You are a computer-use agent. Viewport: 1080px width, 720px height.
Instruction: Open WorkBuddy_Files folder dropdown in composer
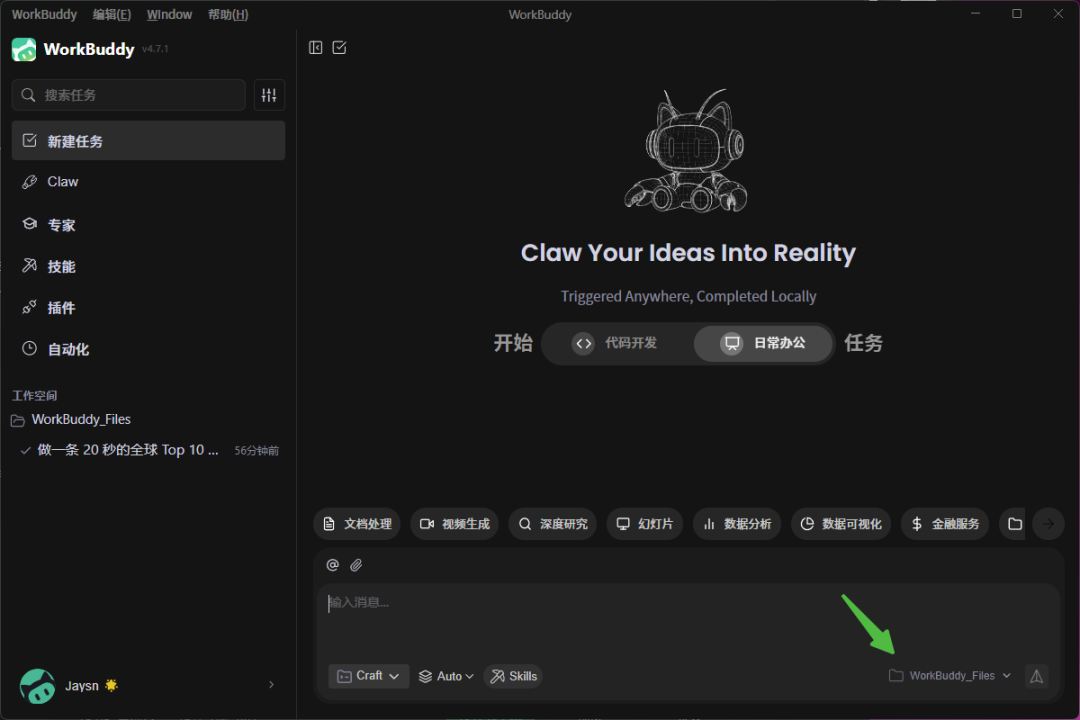[950, 676]
